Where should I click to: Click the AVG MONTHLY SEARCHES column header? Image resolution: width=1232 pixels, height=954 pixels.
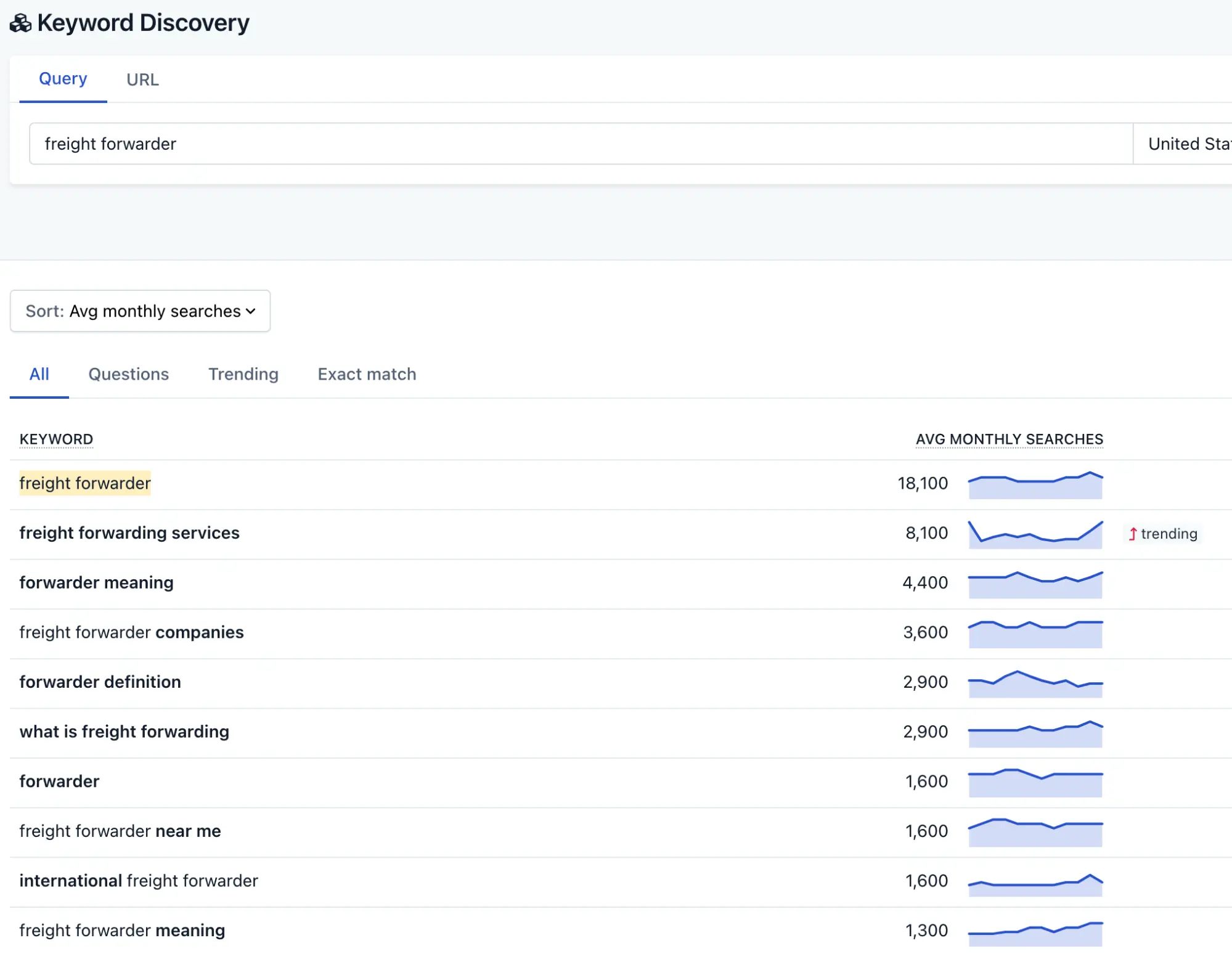(1009, 439)
